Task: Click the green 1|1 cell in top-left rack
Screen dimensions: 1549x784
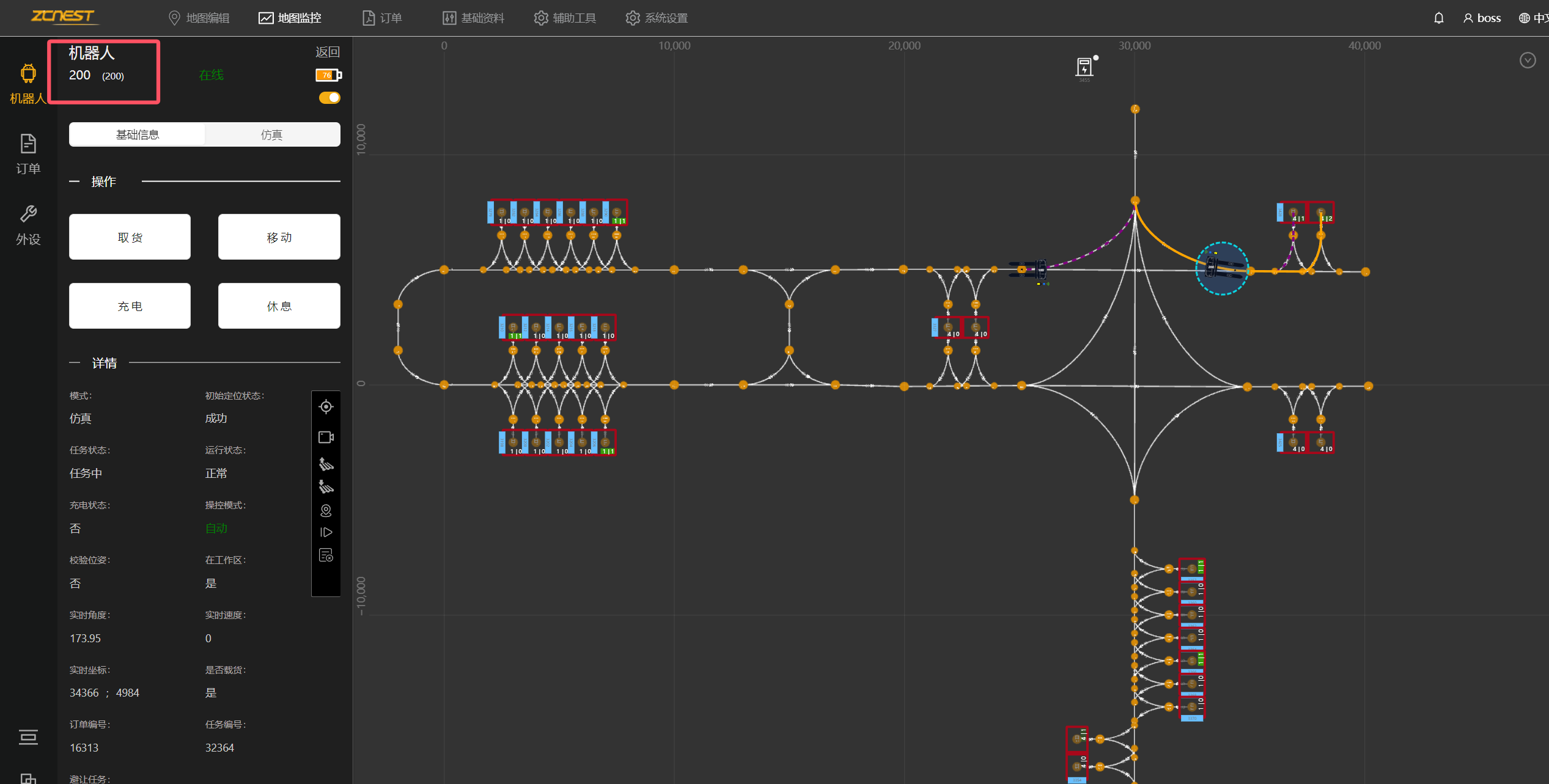Action: coord(619,221)
